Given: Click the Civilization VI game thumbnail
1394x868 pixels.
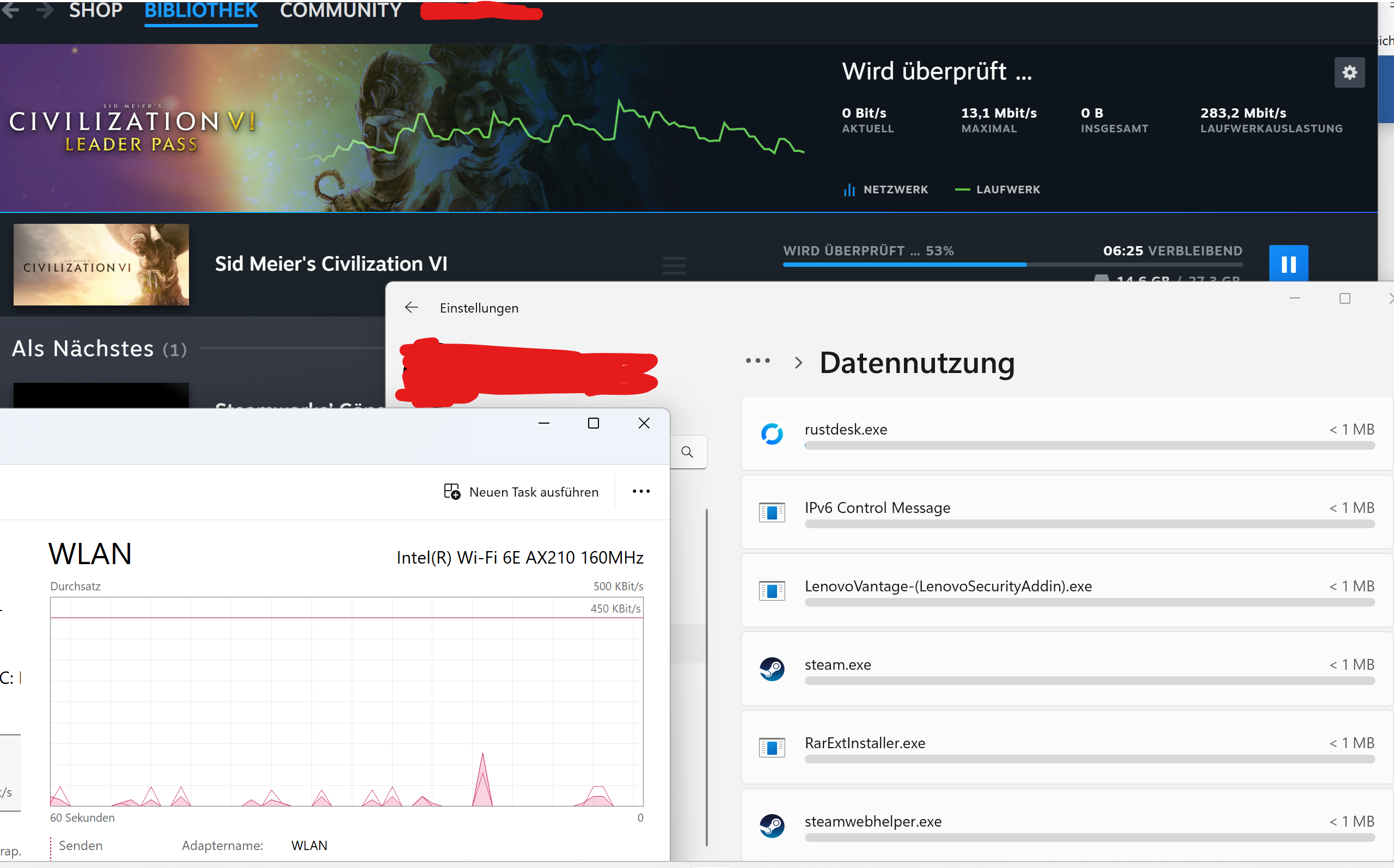Looking at the screenshot, I should (x=101, y=265).
